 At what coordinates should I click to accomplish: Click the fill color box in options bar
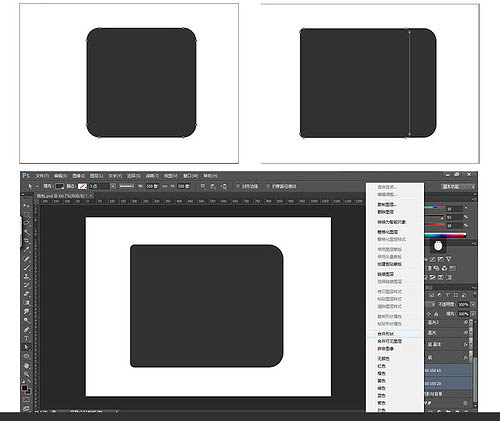point(60,186)
